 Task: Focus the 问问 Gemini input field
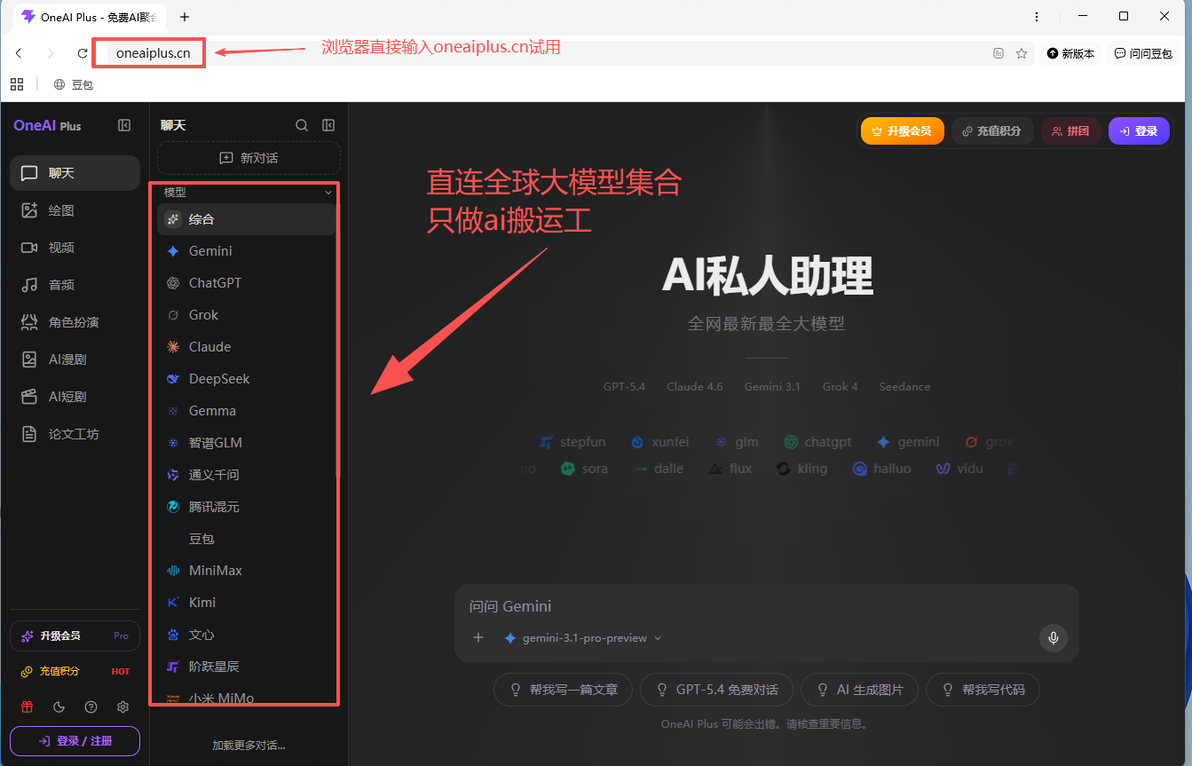click(766, 606)
